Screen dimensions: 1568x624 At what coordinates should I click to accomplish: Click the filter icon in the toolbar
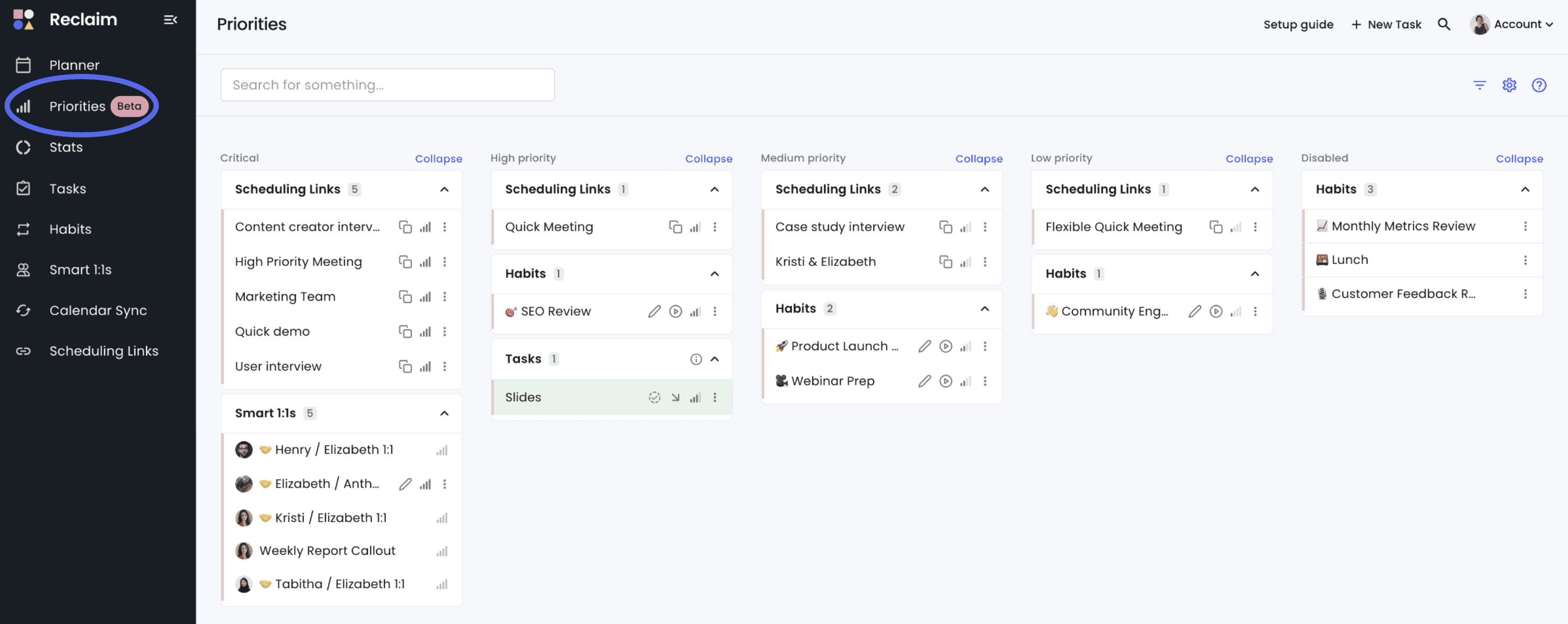(x=1479, y=85)
